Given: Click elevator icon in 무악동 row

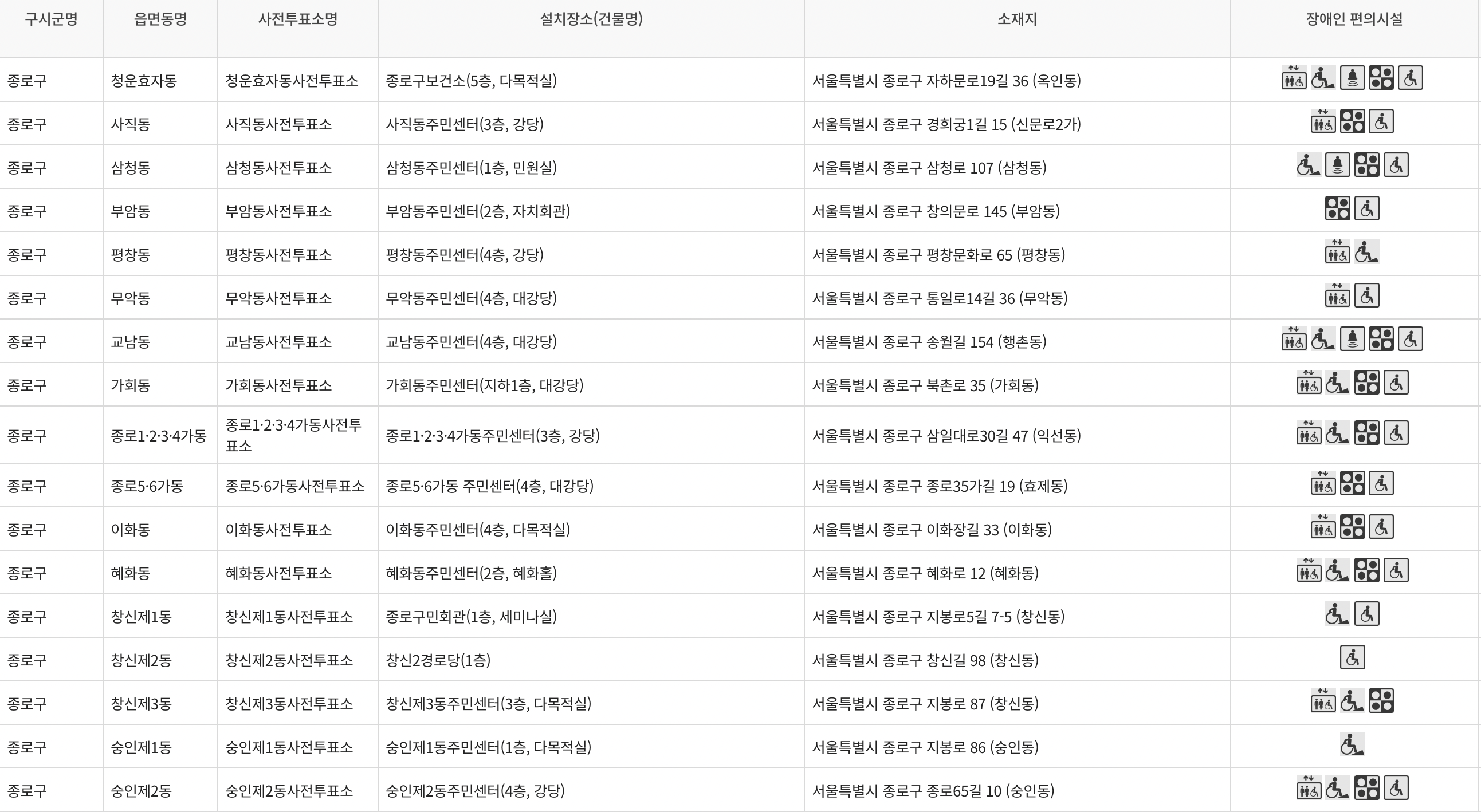Looking at the screenshot, I should [1337, 295].
